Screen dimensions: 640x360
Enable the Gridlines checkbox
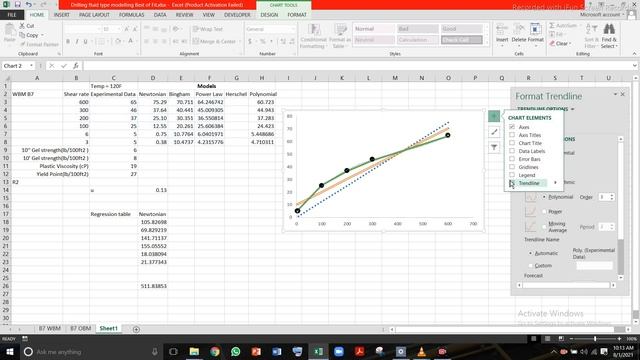click(x=512, y=167)
